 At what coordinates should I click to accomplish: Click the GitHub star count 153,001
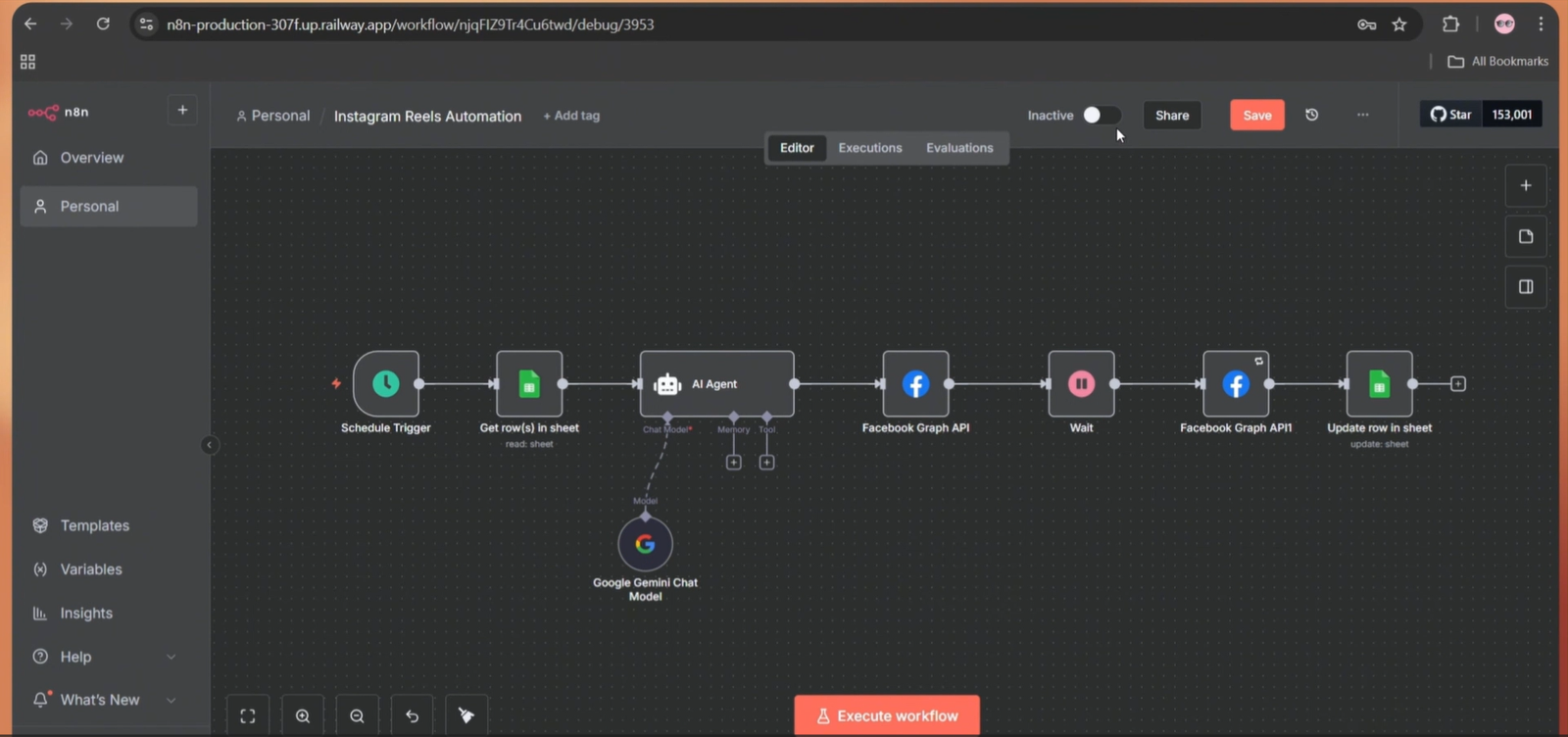1512,114
